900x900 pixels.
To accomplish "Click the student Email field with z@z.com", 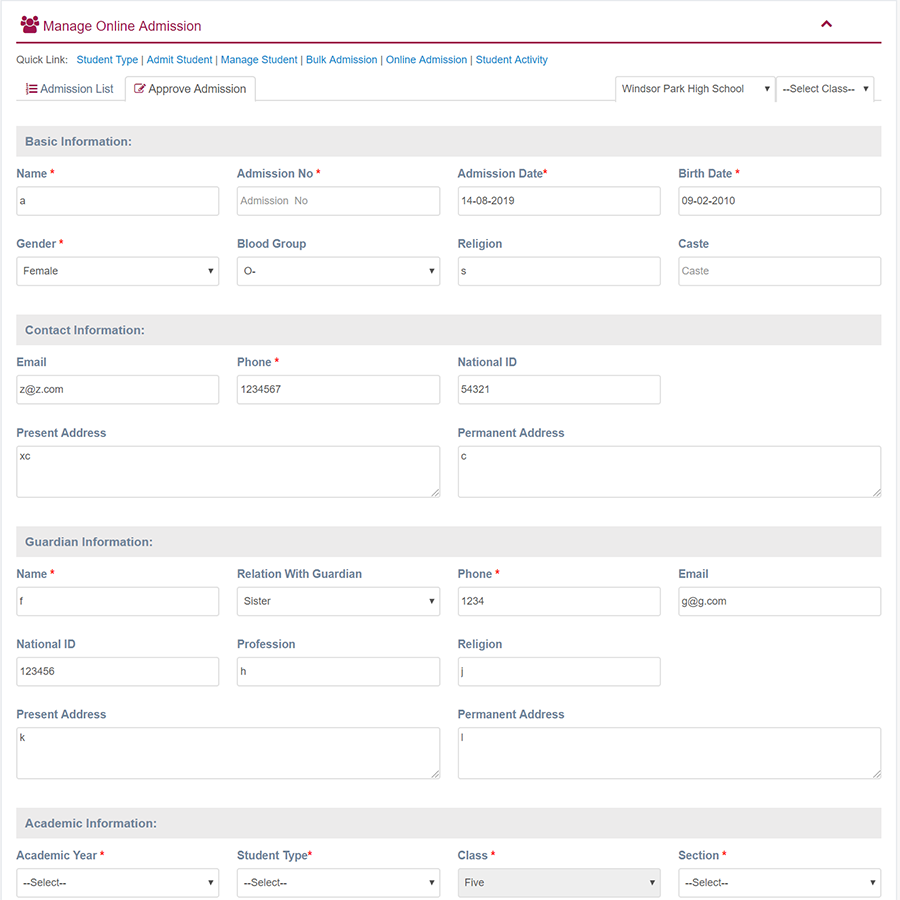I will click(x=118, y=390).
